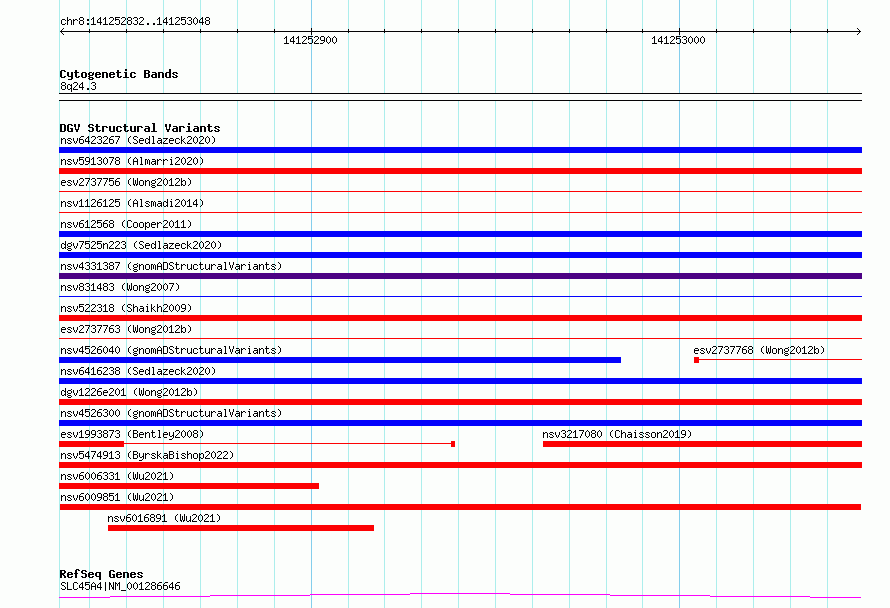This screenshot has height=608, width=890.
Task: Click the blue bar of dgv7525n223
Action: pyautogui.click(x=460, y=255)
